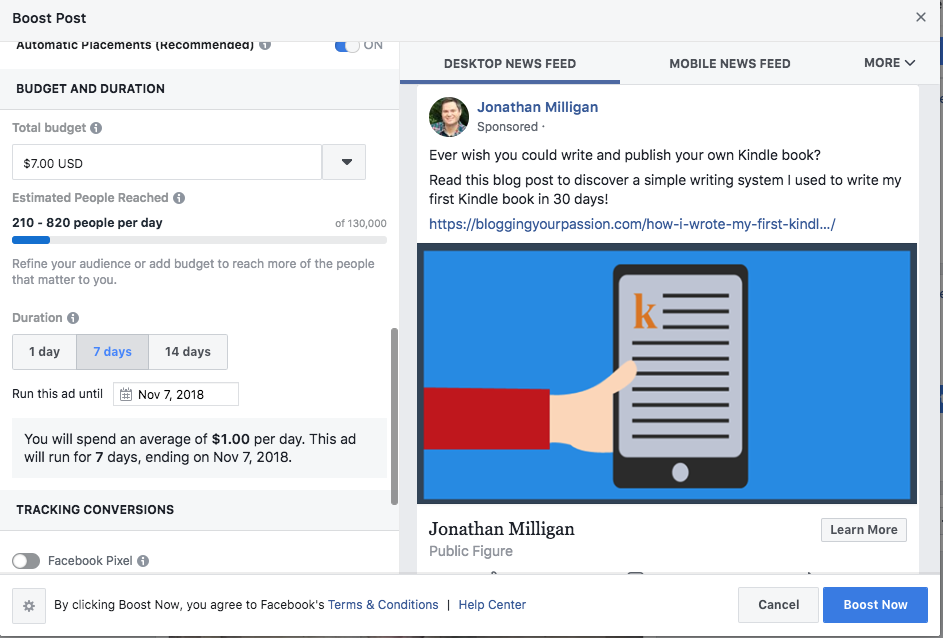Click Jonathan Milligan's profile picture
Viewport: 943px width, 638px height.
click(x=449, y=117)
